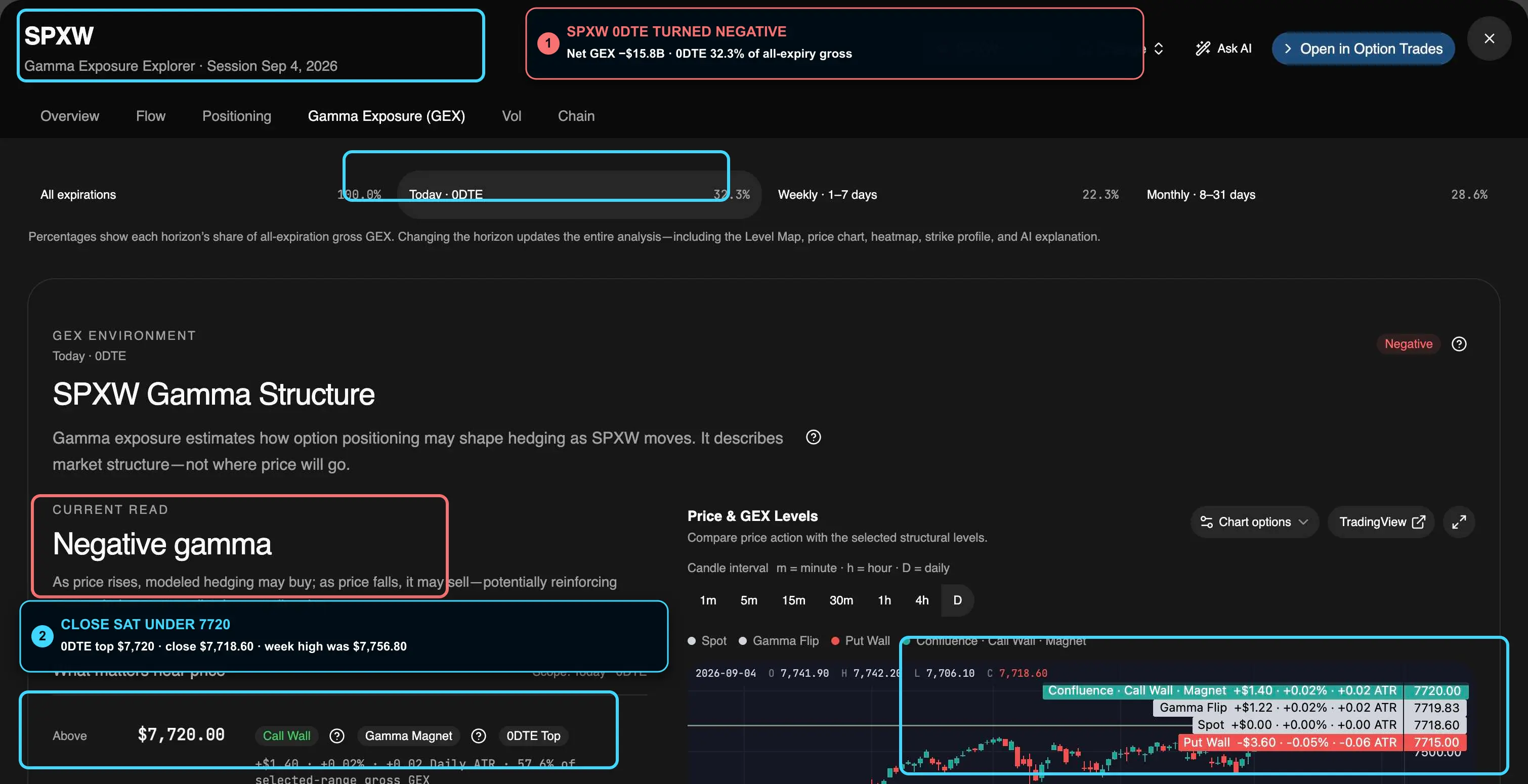The image size is (1528, 784).
Task: Click the SPXW Gamma Structure heading
Action: [x=214, y=395]
